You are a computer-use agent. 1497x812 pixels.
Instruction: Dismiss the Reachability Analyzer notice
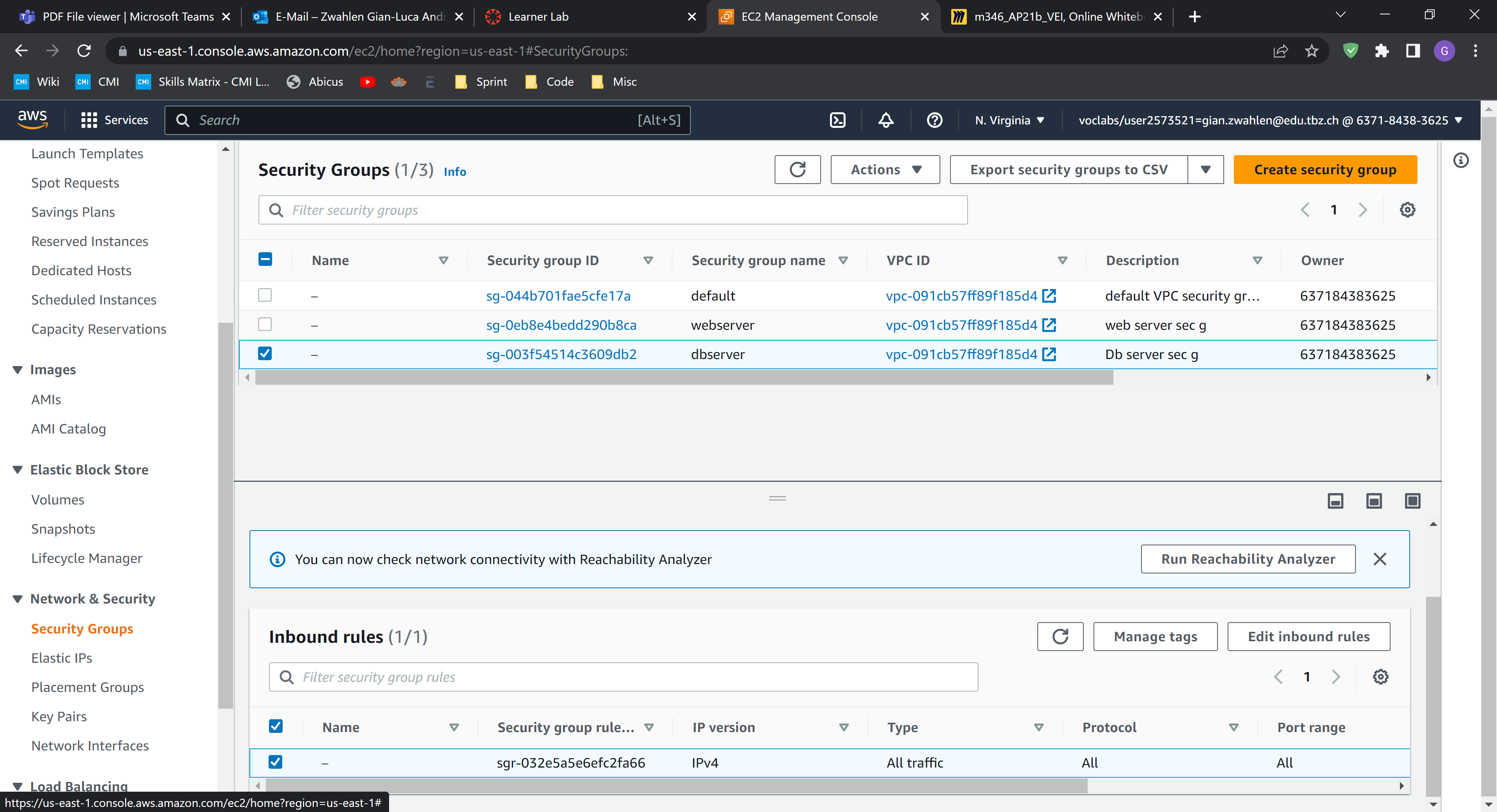point(1380,559)
